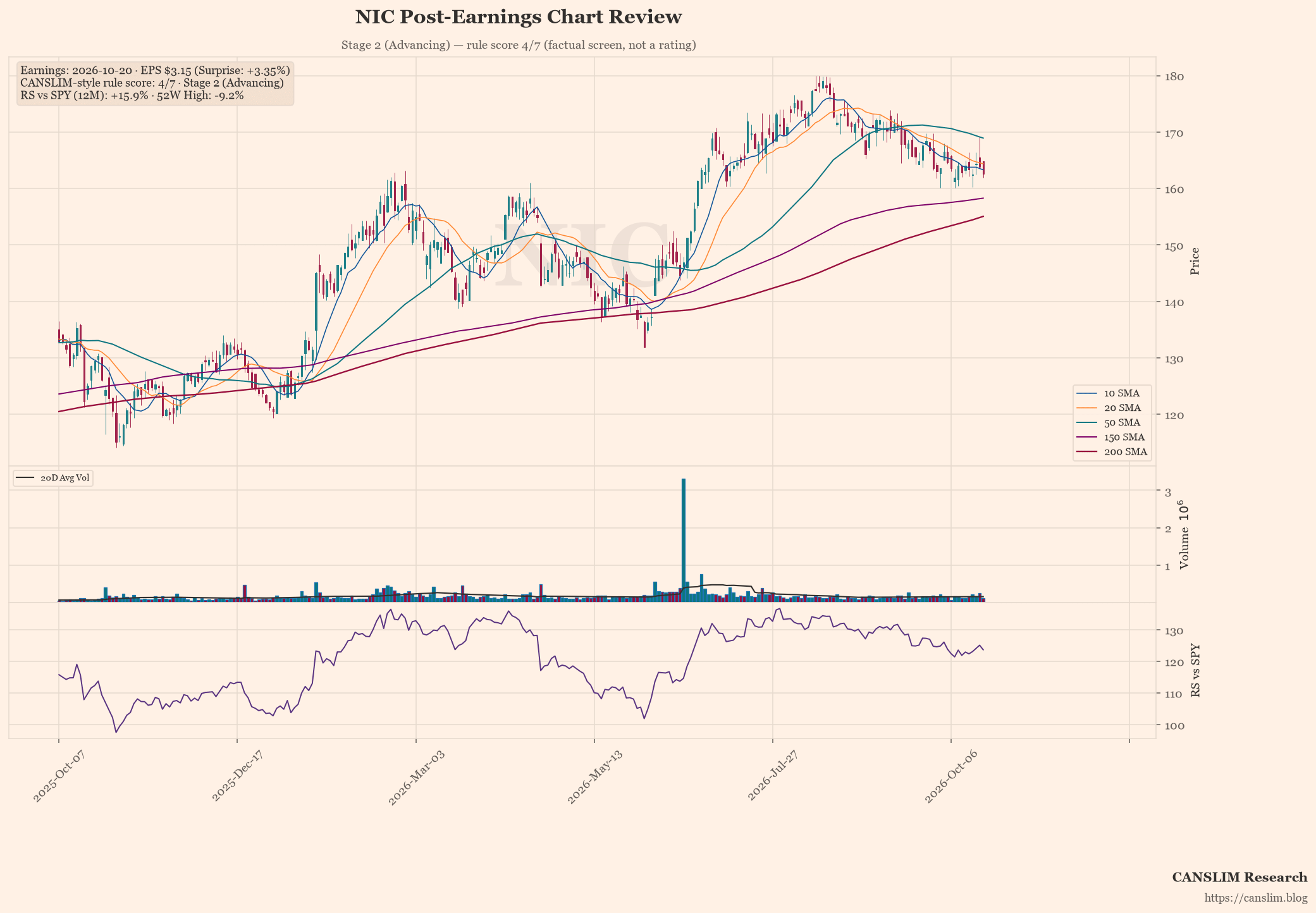Select the 150 SMA legend entry

coord(1112,437)
